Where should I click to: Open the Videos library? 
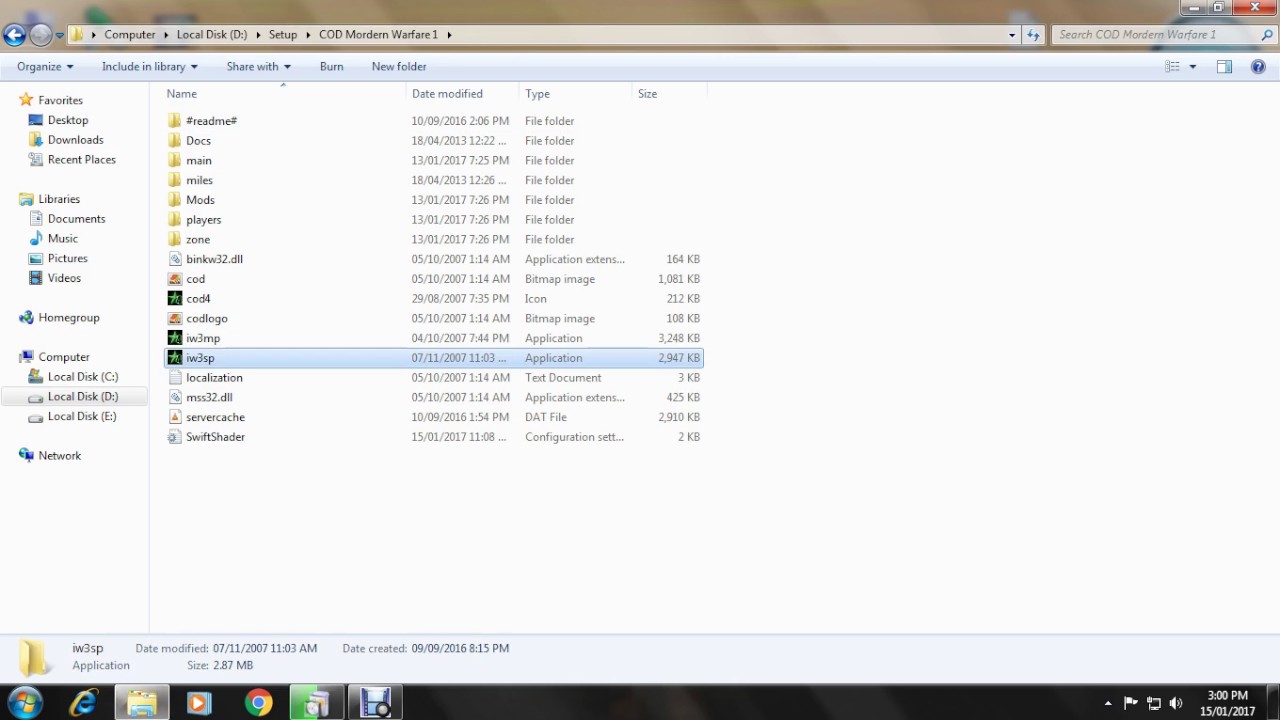[64, 278]
